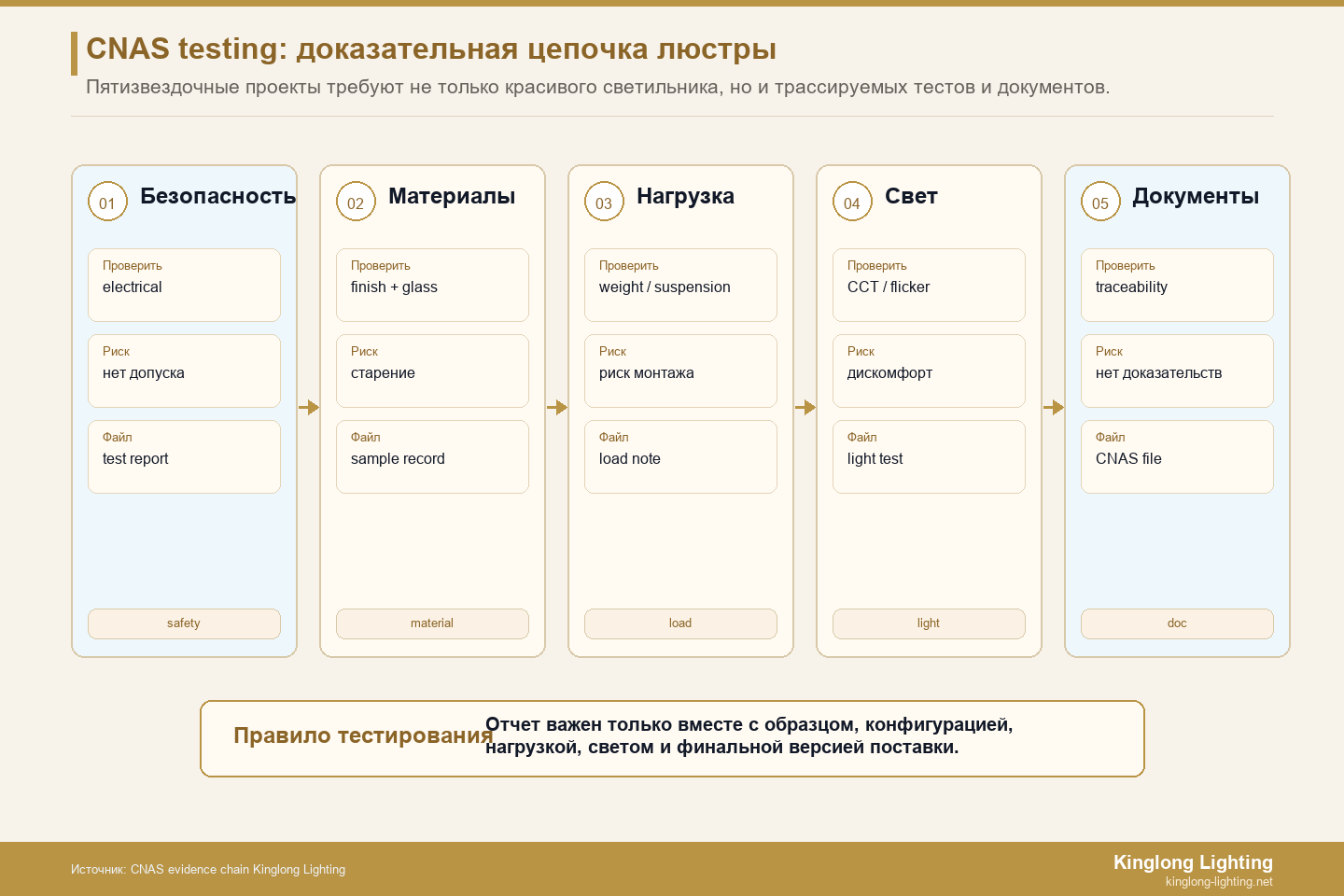
Task: Click the 'finish + glass' check item
Action: click(x=432, y=285)
